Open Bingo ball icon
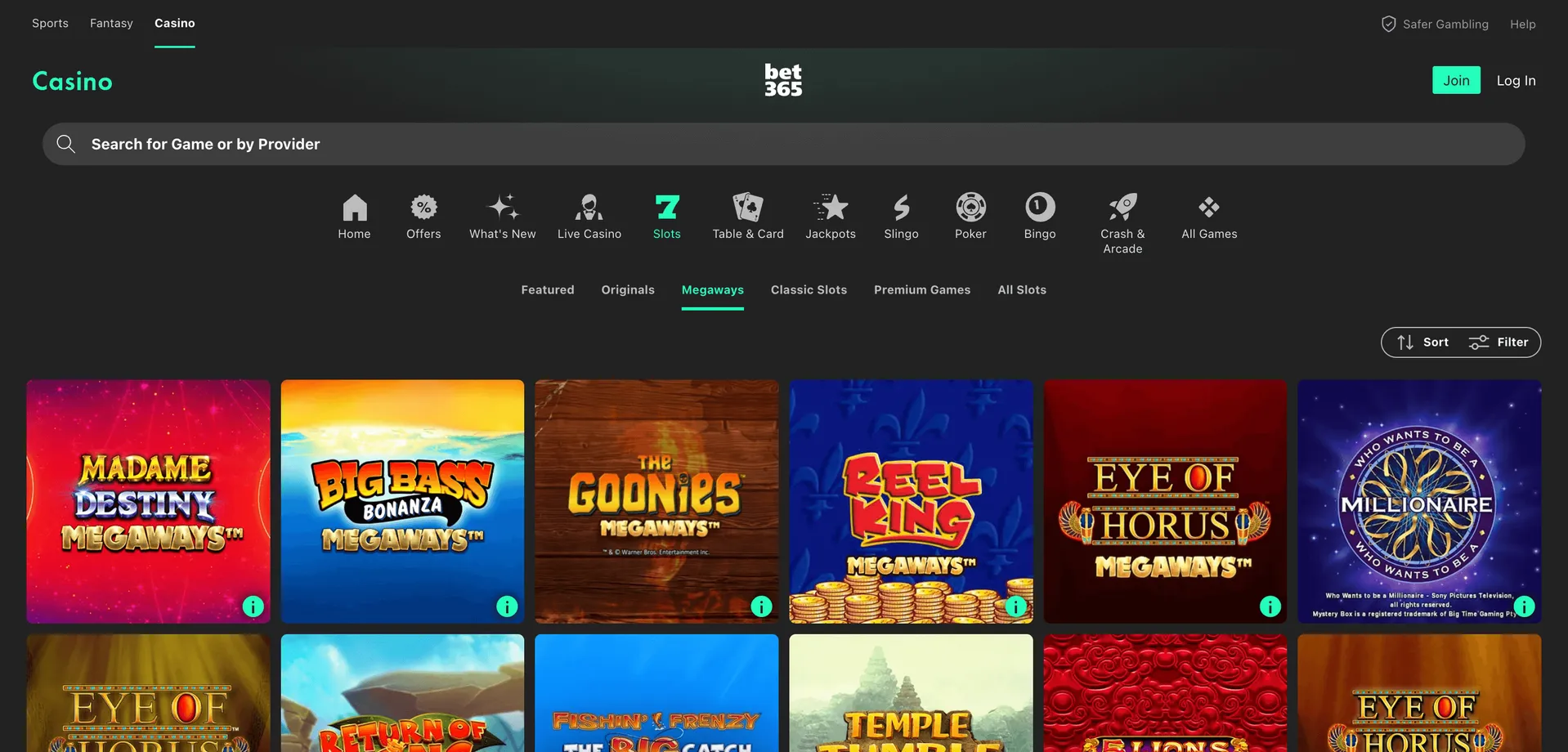The height and width of the screenshot is (752, 1568). pos(1040,208)
